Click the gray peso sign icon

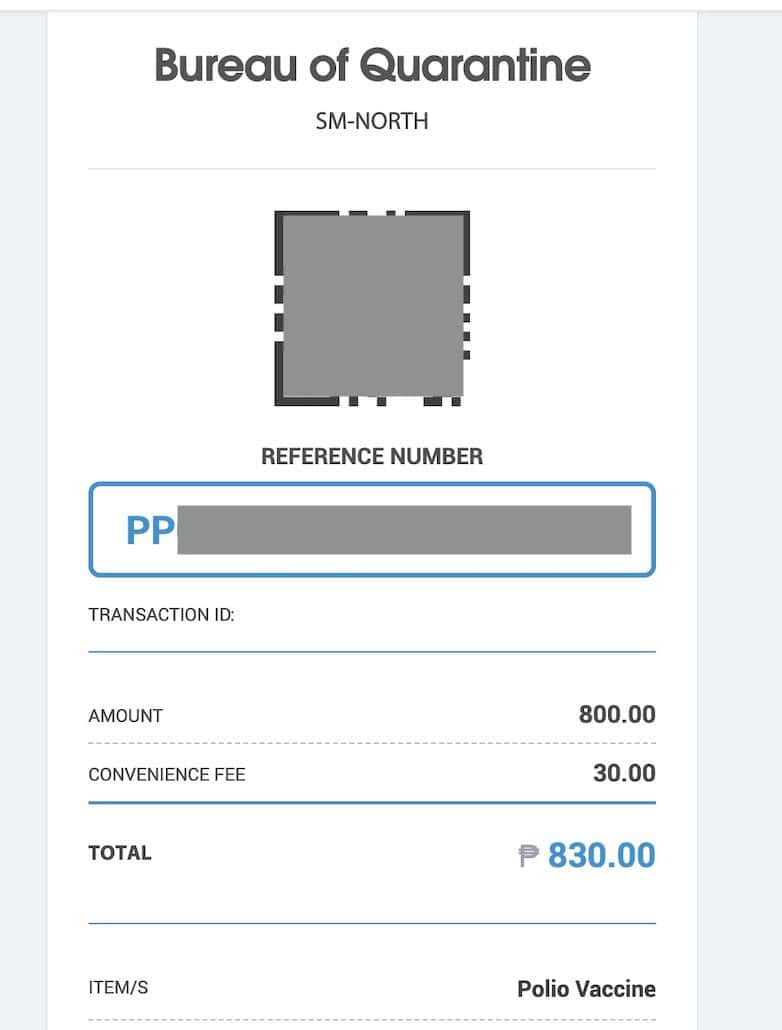pos(529,856)
